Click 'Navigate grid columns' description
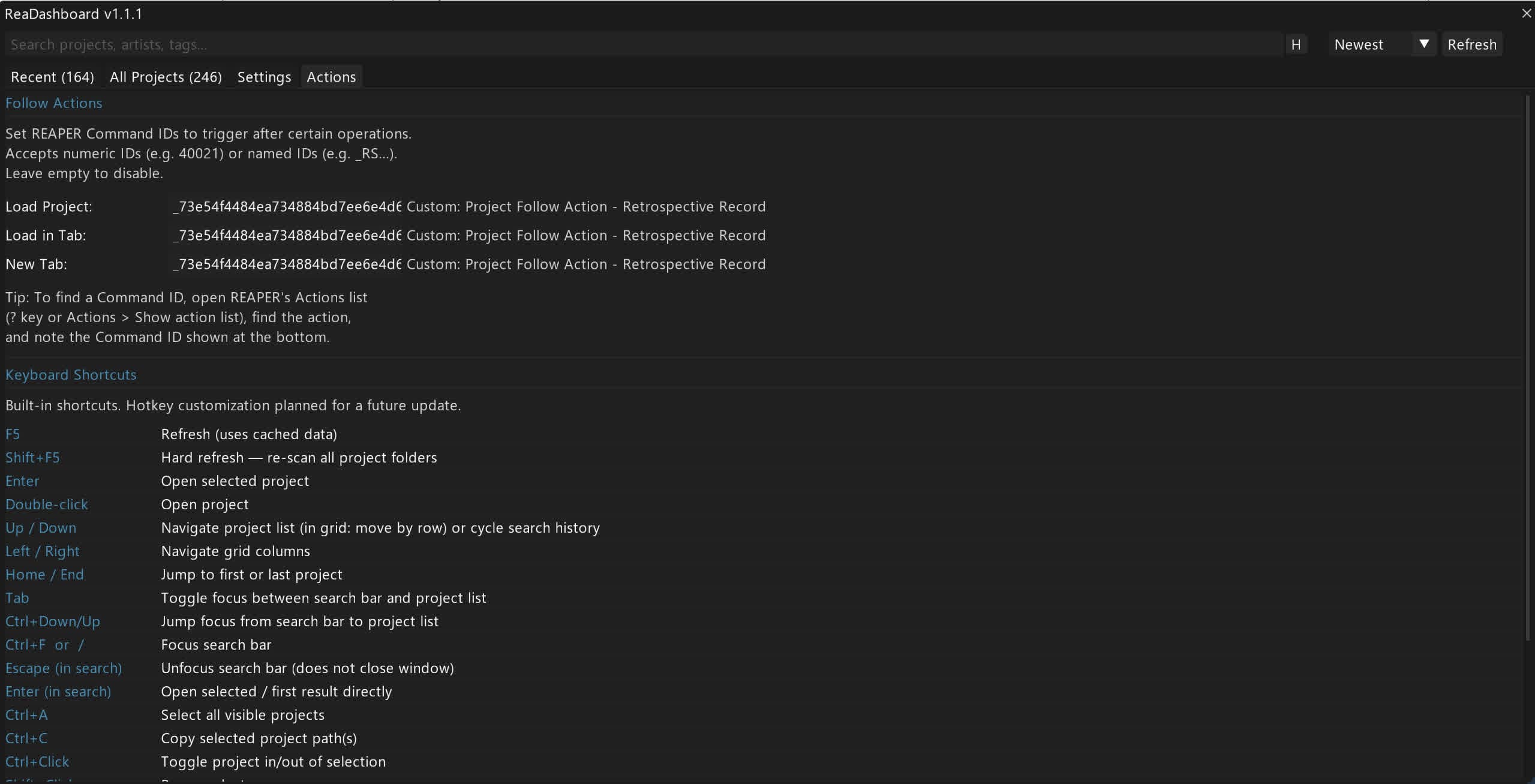The width and height of the screenshot is (1535, 784). coord(236,551)
